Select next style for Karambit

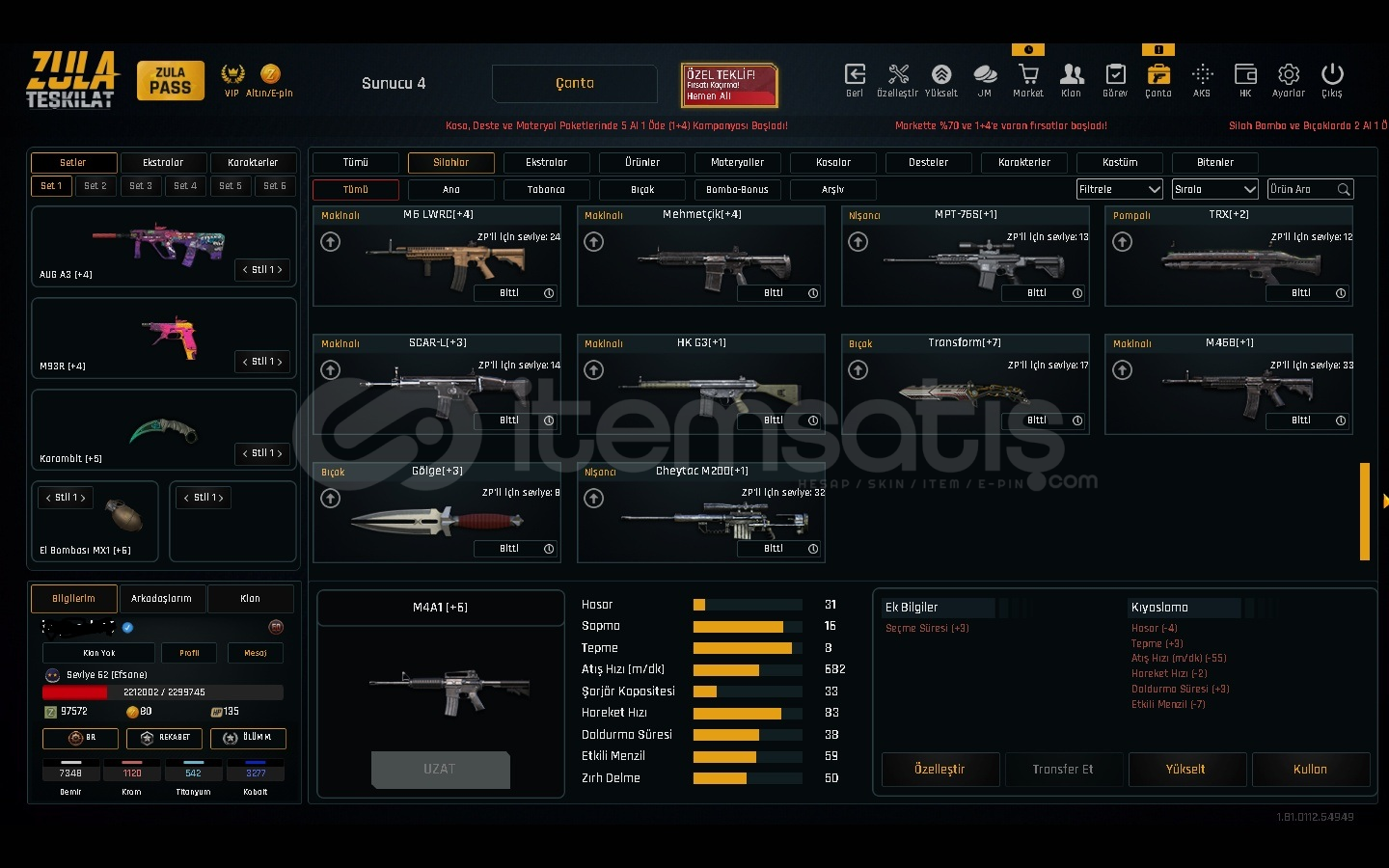(x=280, y=453)
